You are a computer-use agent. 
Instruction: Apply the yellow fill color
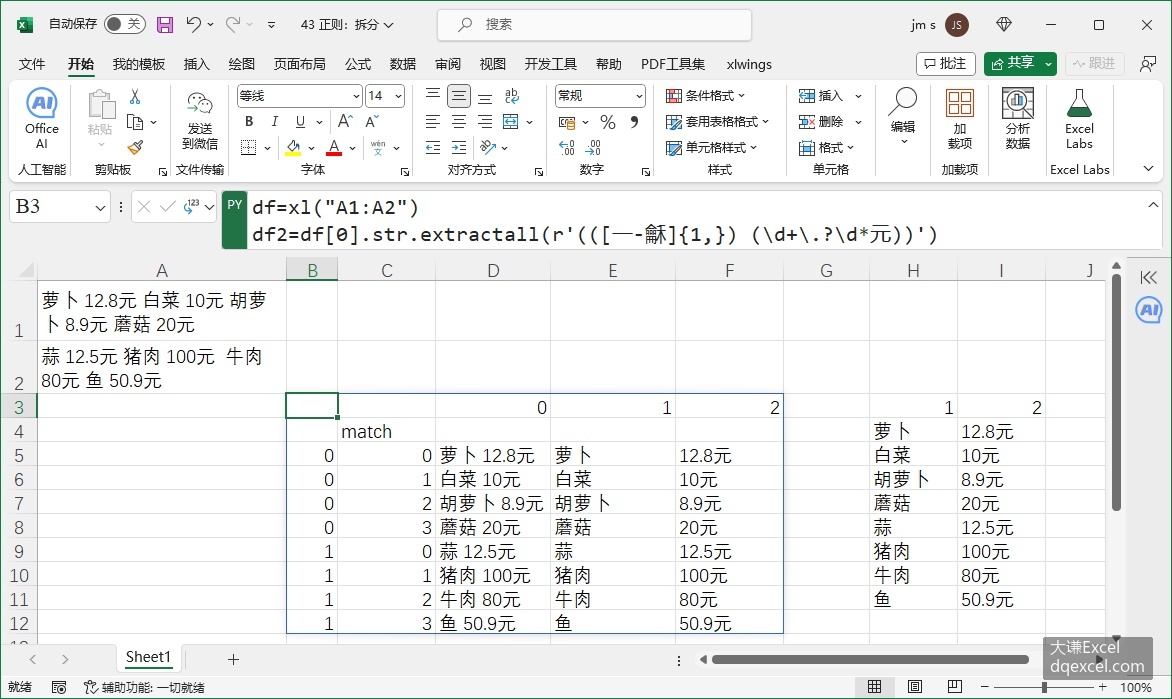(x=293, y=147)
